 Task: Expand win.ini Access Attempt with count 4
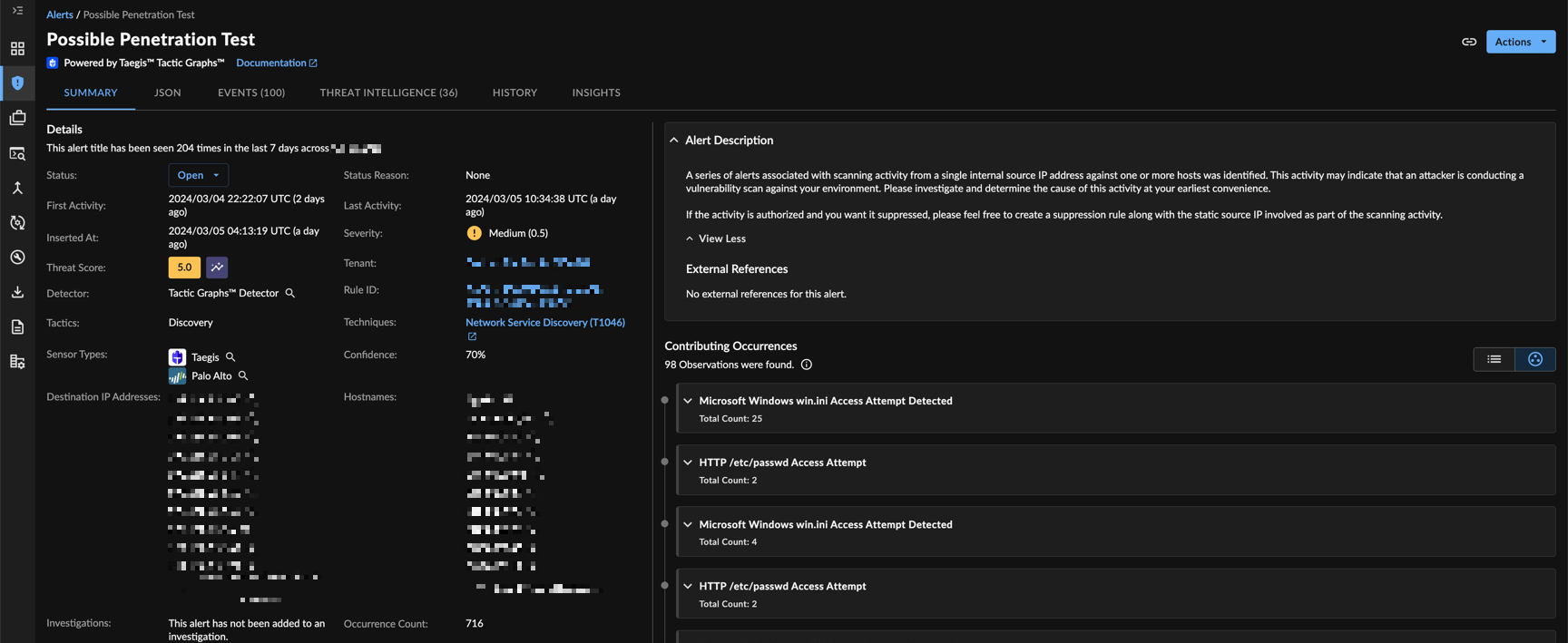tap(688, 524)
